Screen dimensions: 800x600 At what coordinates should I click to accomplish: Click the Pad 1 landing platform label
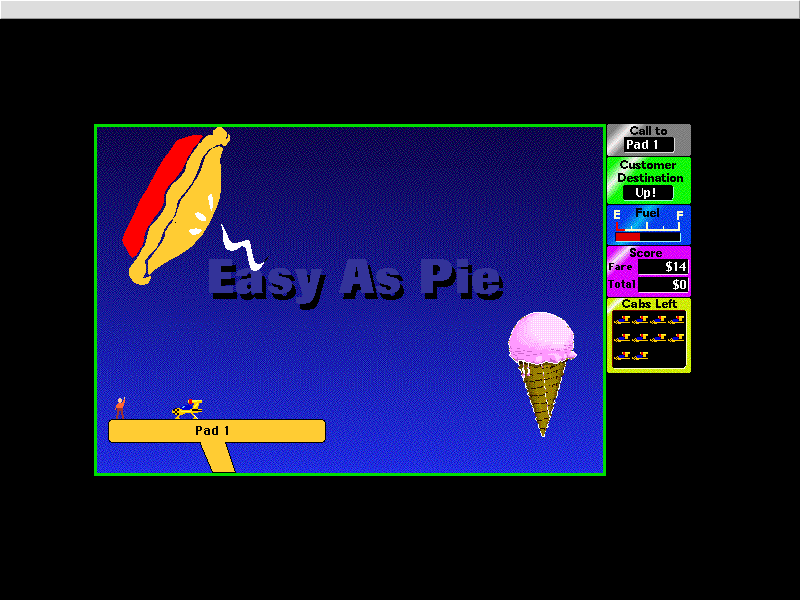[x=212, y=431]
